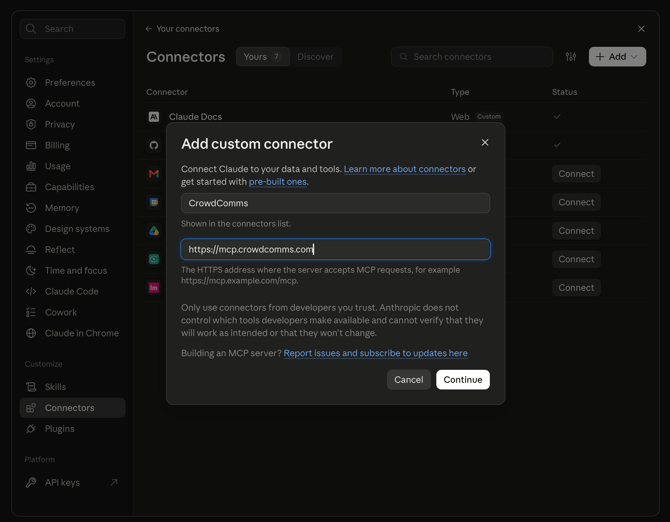
Task: Open the pre-built ones link
Action: [x=278, y=182]
